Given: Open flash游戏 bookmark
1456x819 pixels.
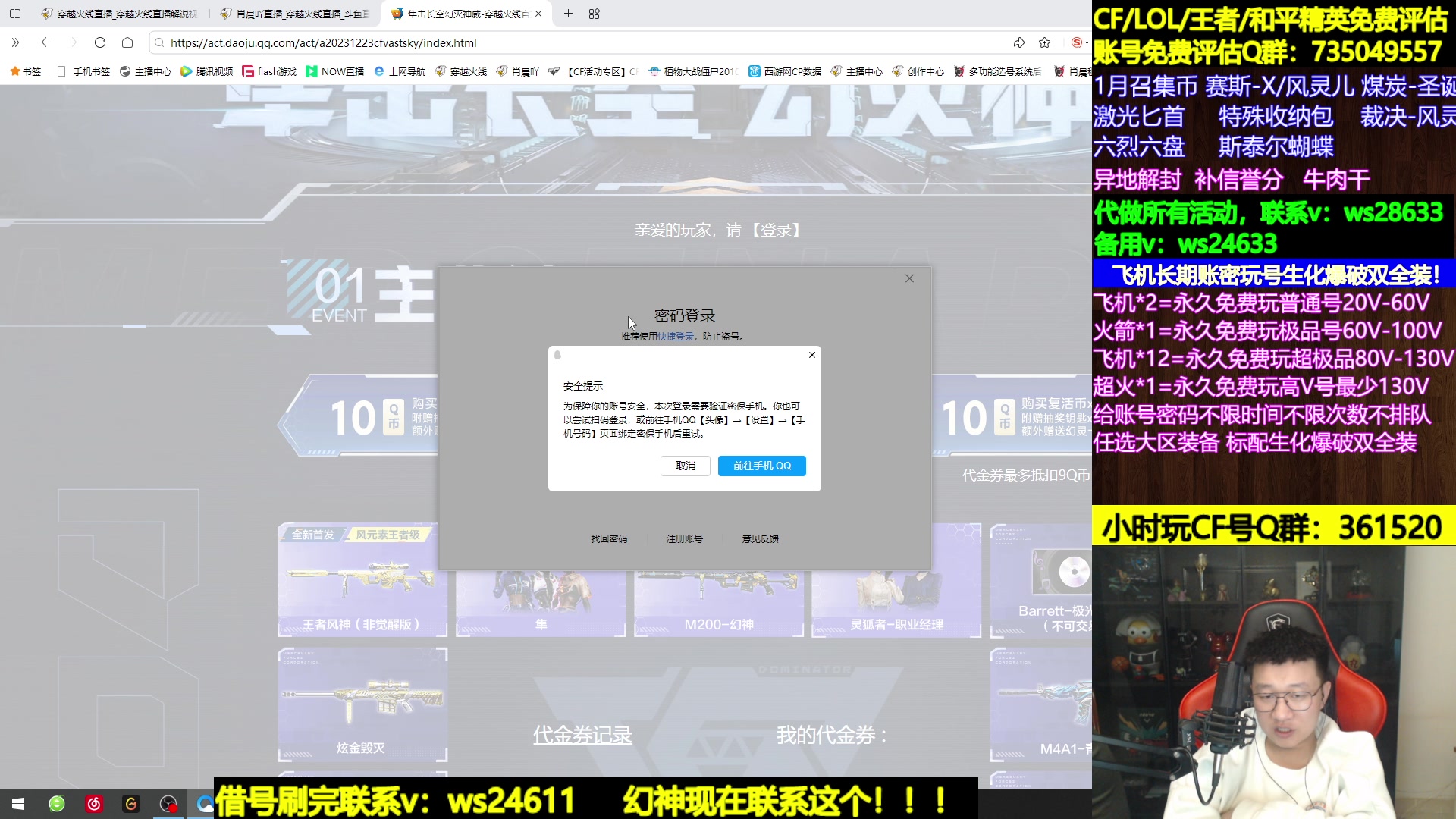Looking at the screenshot, I should click(269, 71).
